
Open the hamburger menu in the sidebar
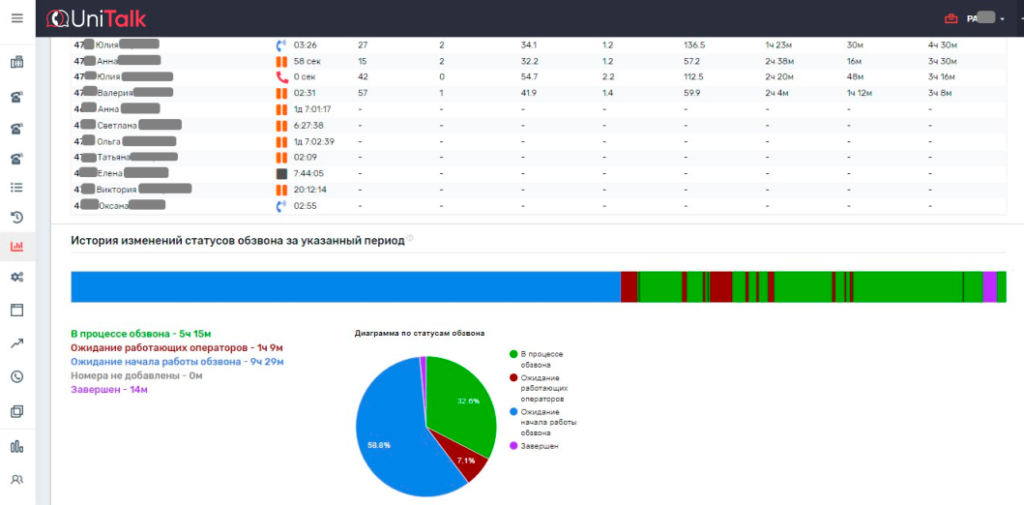16,18
